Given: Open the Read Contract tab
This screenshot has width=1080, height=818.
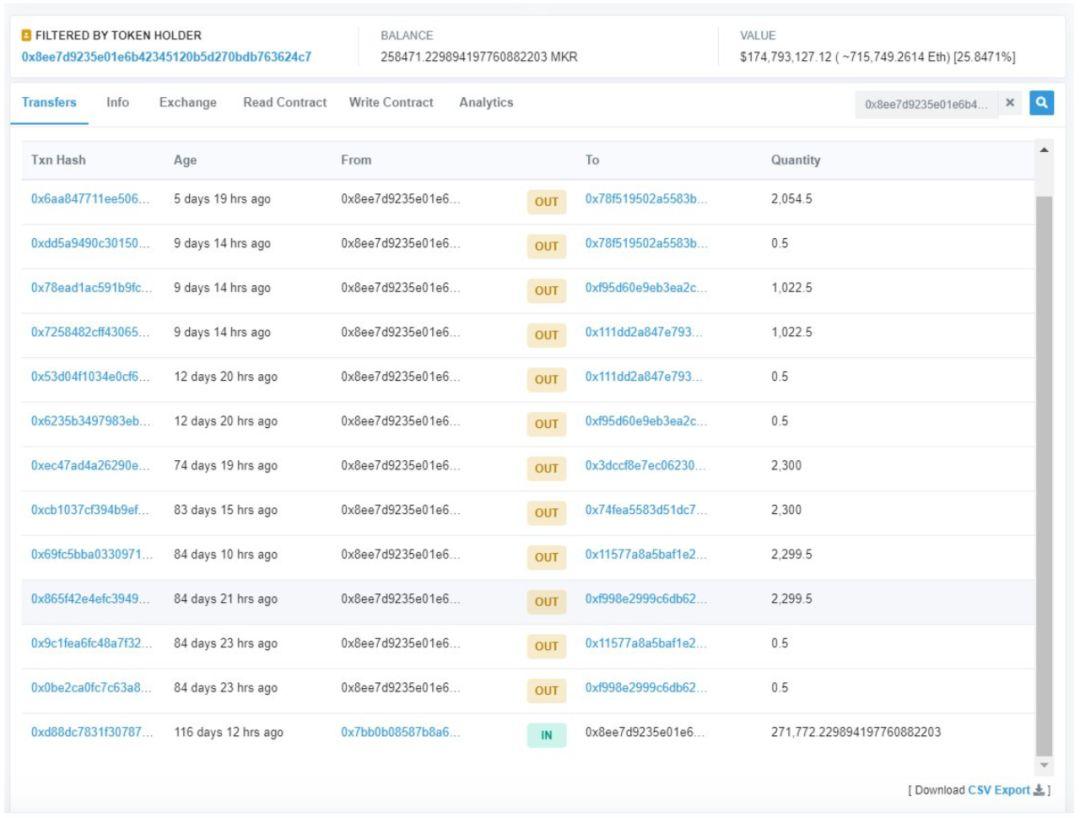Looking at the screenshot, I should point(284,102).
